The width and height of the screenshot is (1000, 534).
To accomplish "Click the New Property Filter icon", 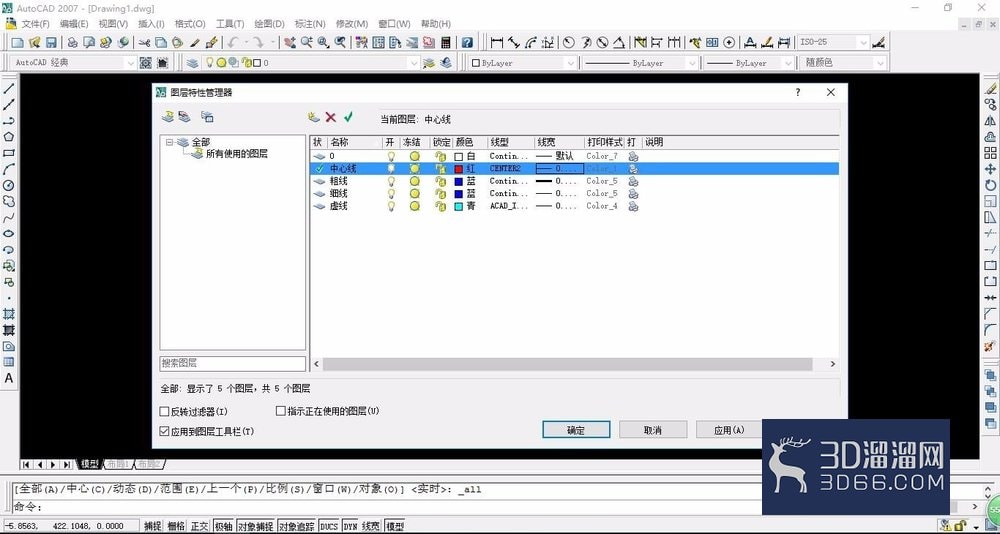I will [x=168, y=117].
